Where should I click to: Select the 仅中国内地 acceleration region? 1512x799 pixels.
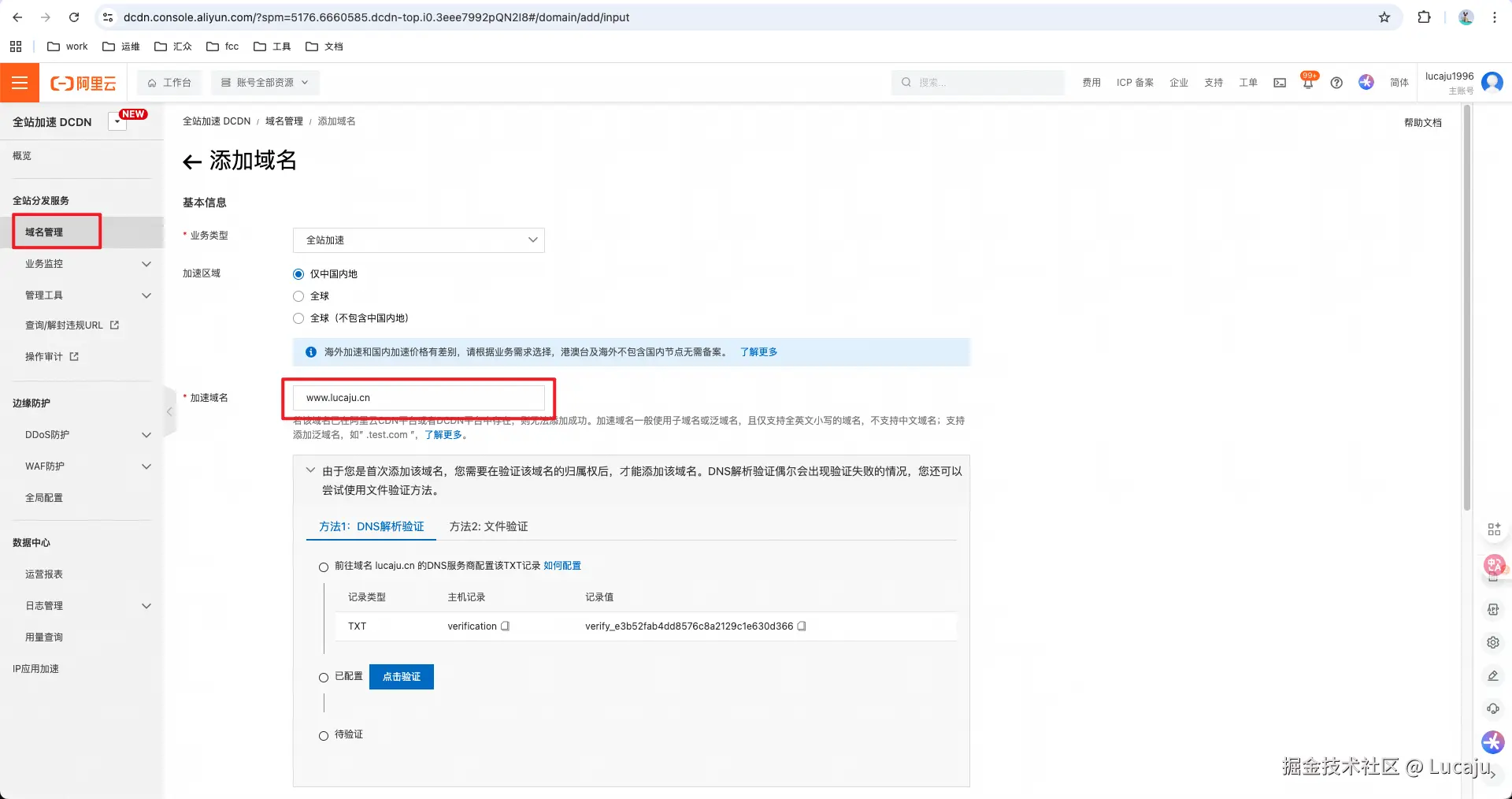298,274
